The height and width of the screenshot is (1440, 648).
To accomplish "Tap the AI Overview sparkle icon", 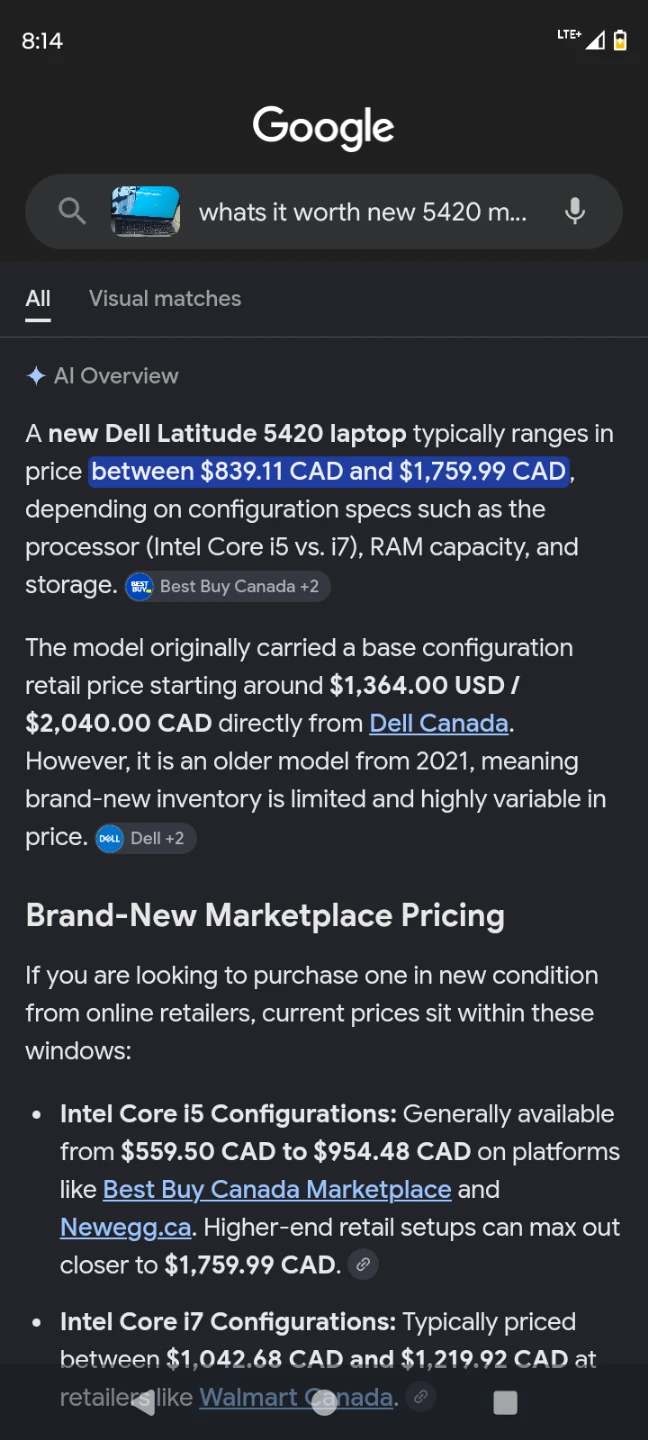I will point(36,376).
